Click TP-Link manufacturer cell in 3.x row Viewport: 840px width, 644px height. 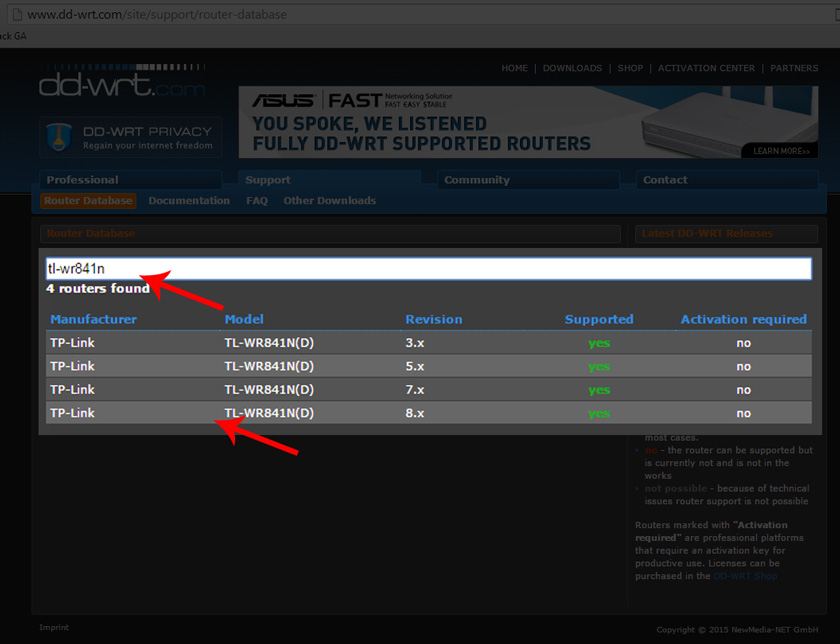[x=72, y=343]
